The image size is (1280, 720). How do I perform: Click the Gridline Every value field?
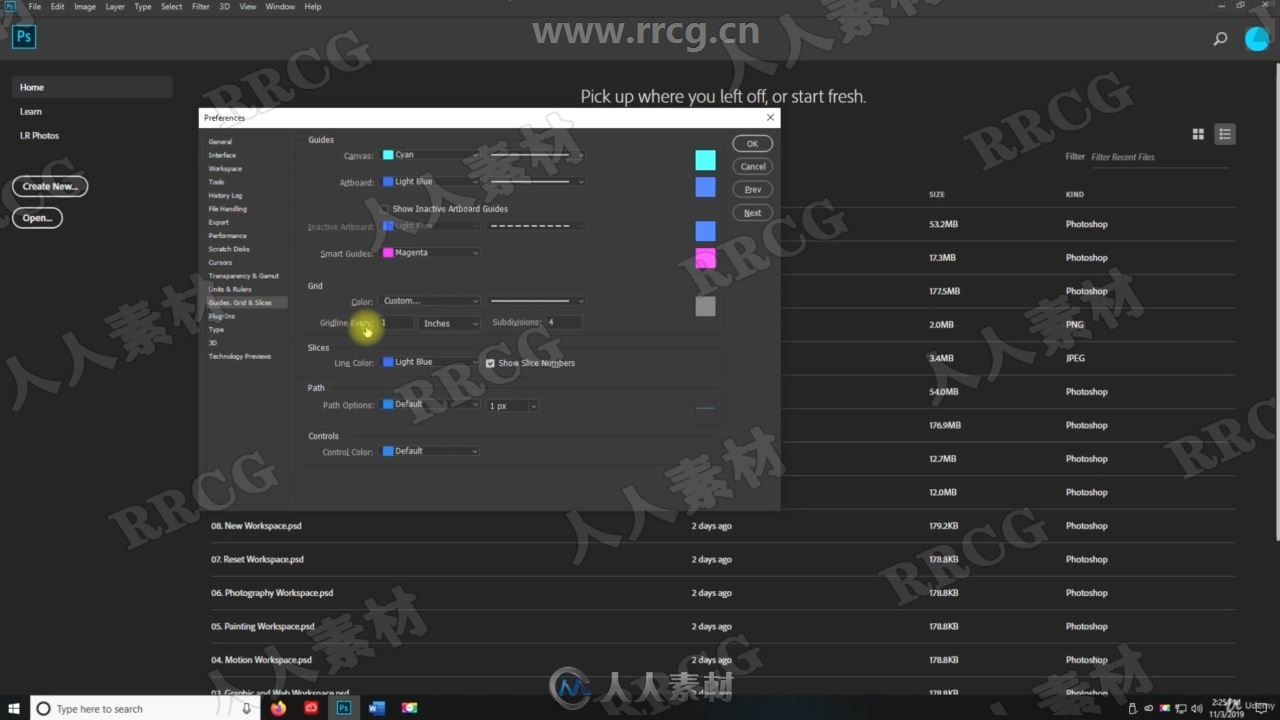tap(396, 323)
